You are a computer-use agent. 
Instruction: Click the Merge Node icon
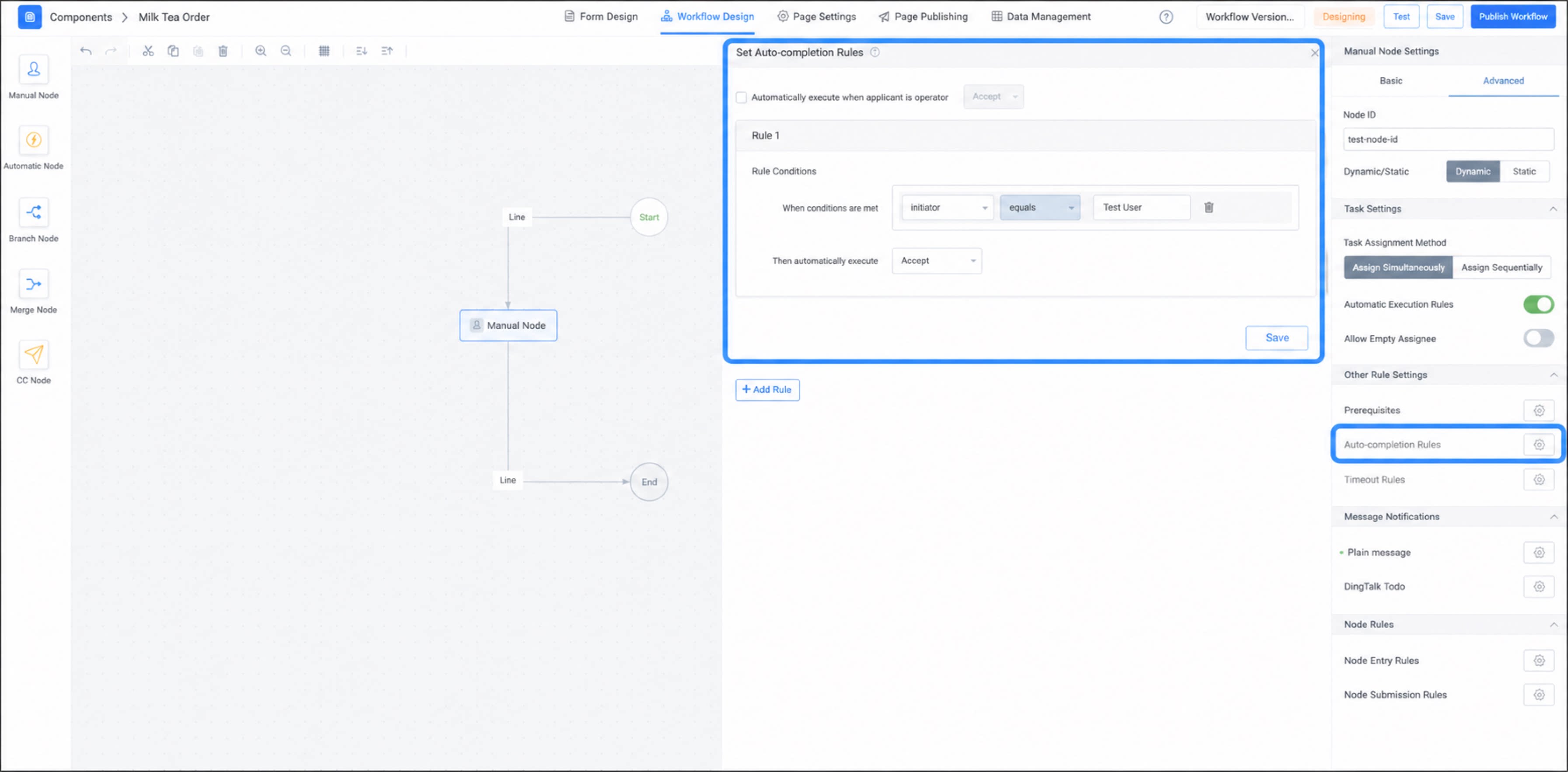point(34,284)
